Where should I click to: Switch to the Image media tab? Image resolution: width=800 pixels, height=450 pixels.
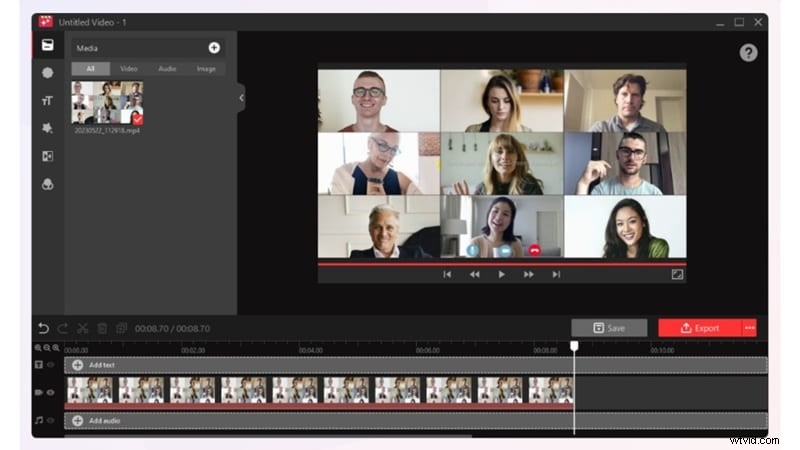[x=206, y=68]
